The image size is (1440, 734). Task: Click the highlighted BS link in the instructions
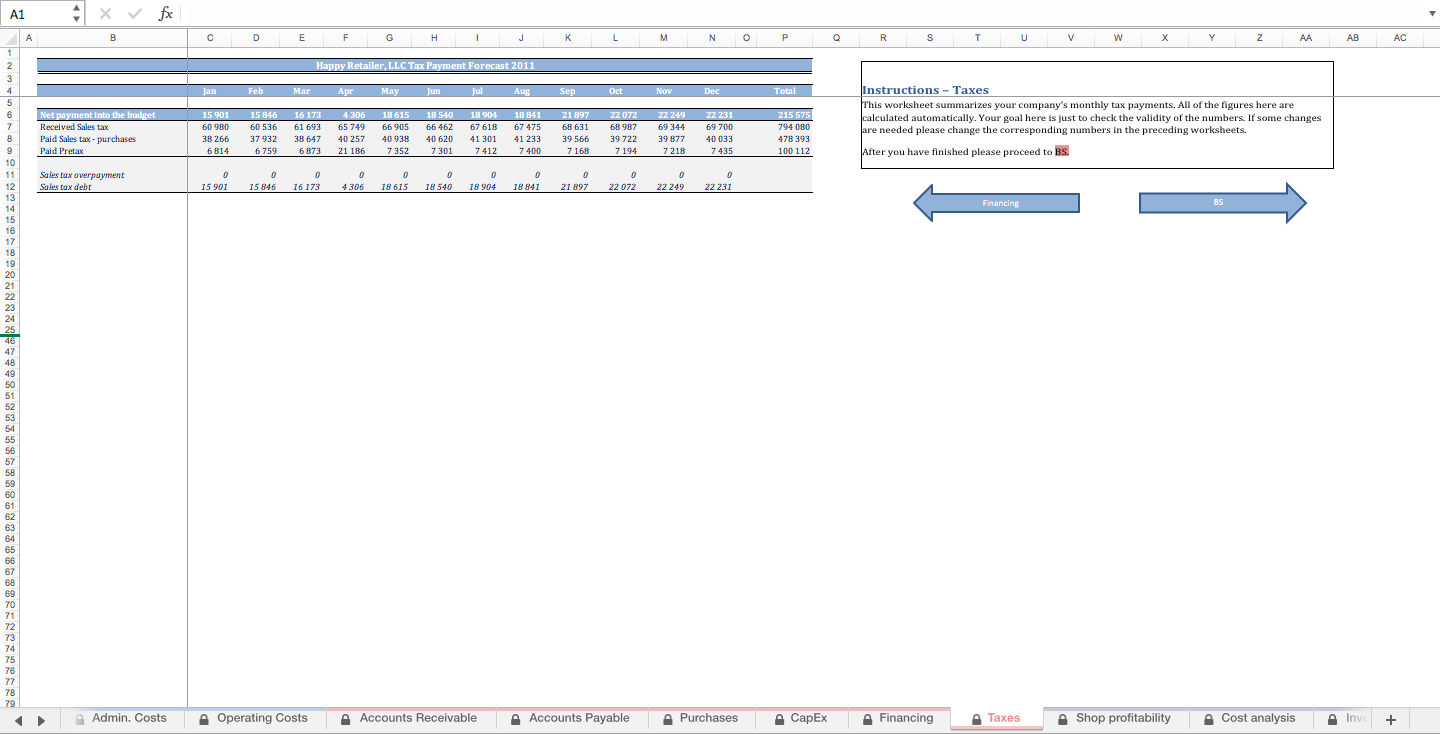(1061, 151)
